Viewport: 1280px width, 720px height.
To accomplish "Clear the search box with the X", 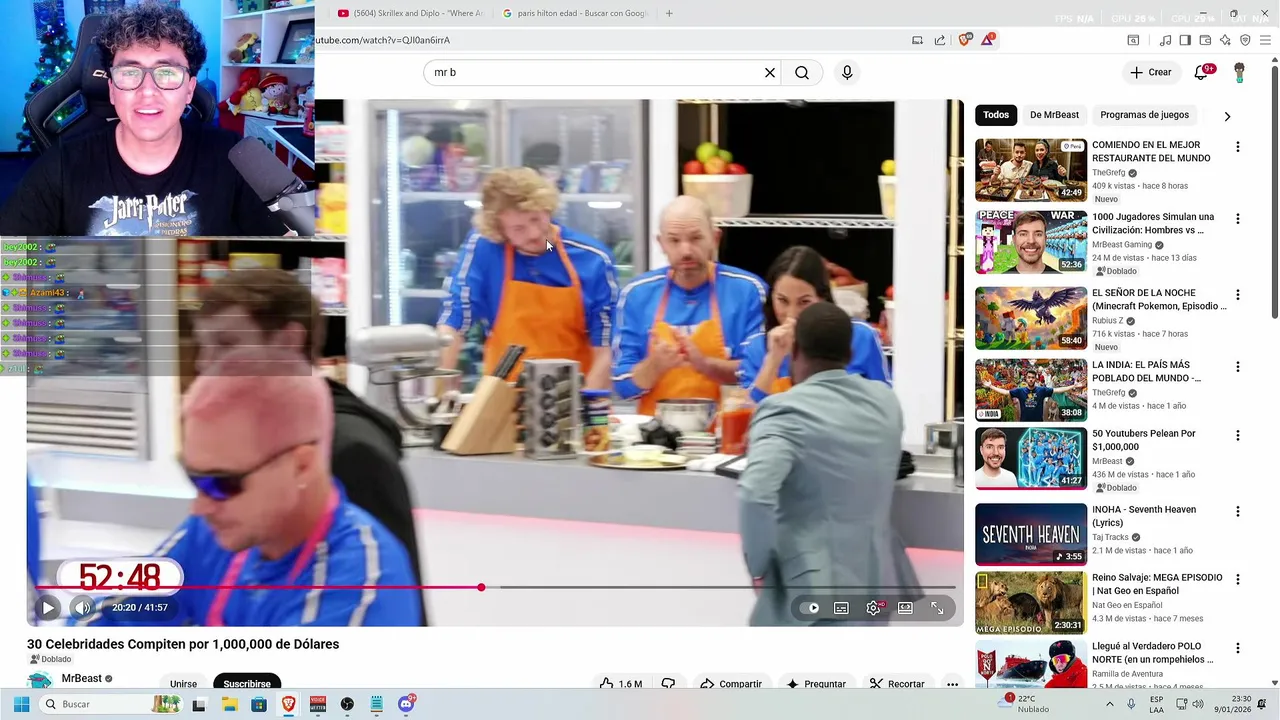I will pos(770,72).
